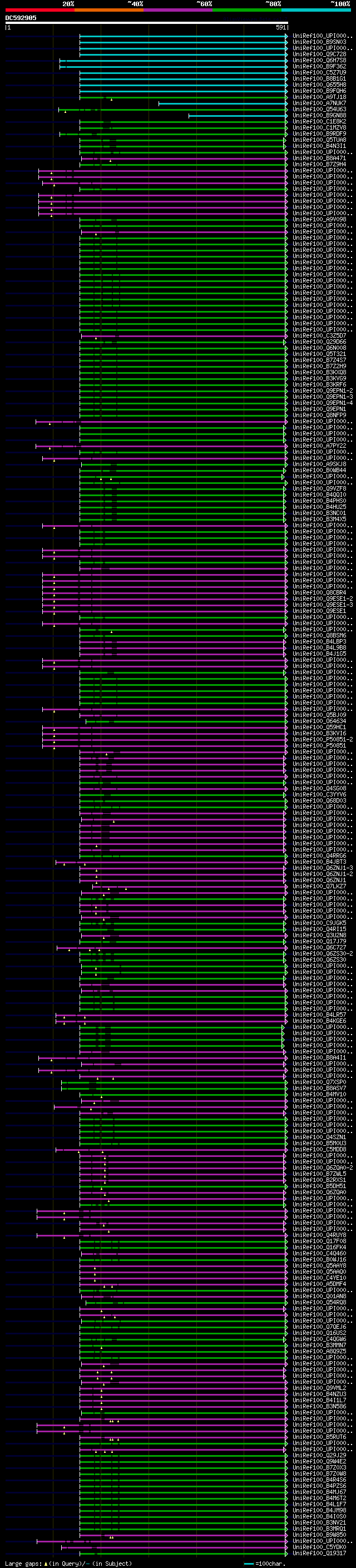Choose label UniRef100_B7Z9M4
356x1568 pixels.
pos(319,165)
